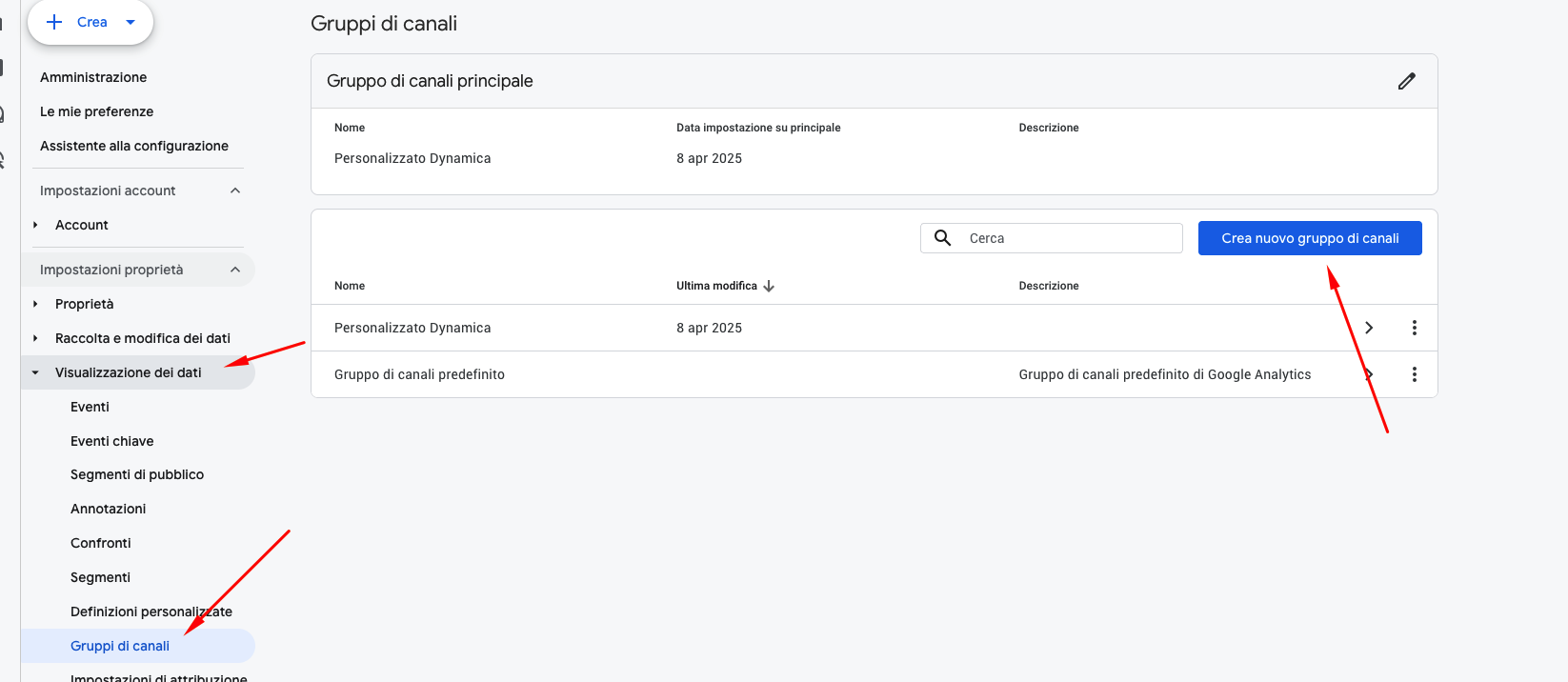Open Personalizzato Dynamica row chevron arrow
1568x682 pixels.
pos(1369,328)
